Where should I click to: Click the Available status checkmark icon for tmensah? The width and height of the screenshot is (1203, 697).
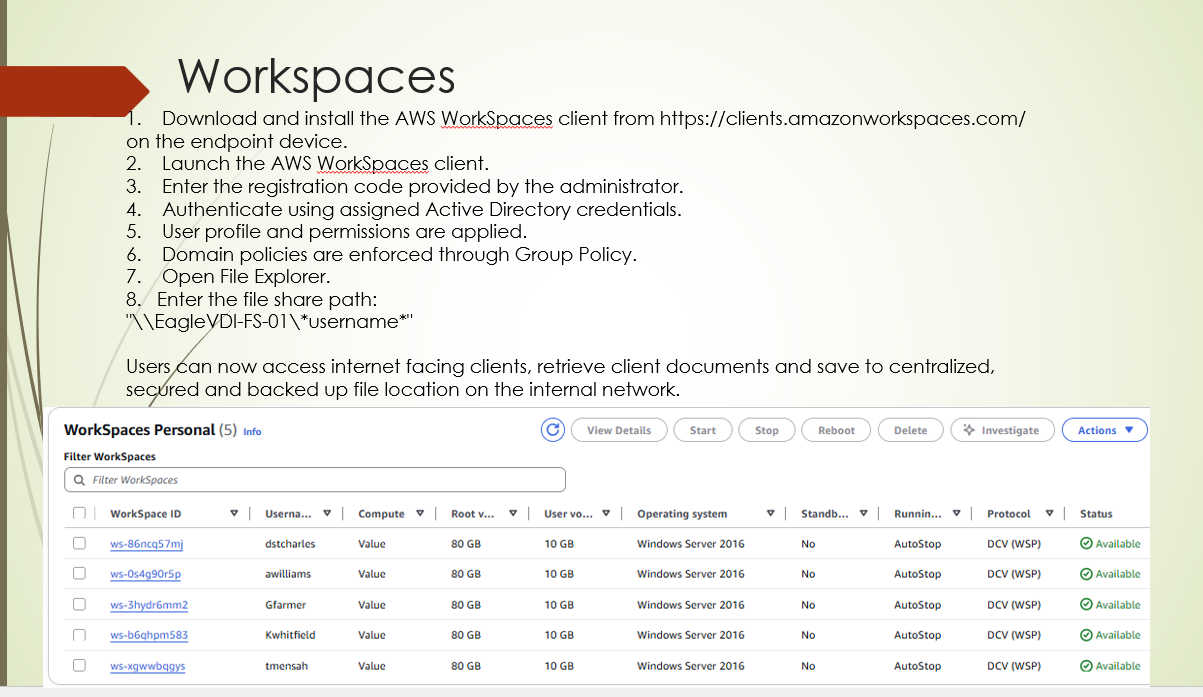1086,666
